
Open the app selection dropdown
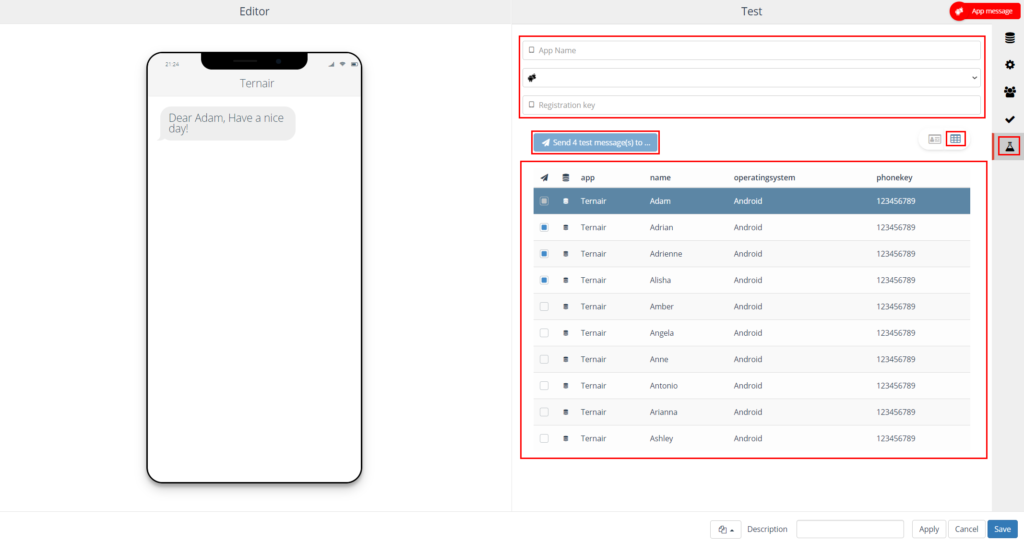click(x=752, y=78)
